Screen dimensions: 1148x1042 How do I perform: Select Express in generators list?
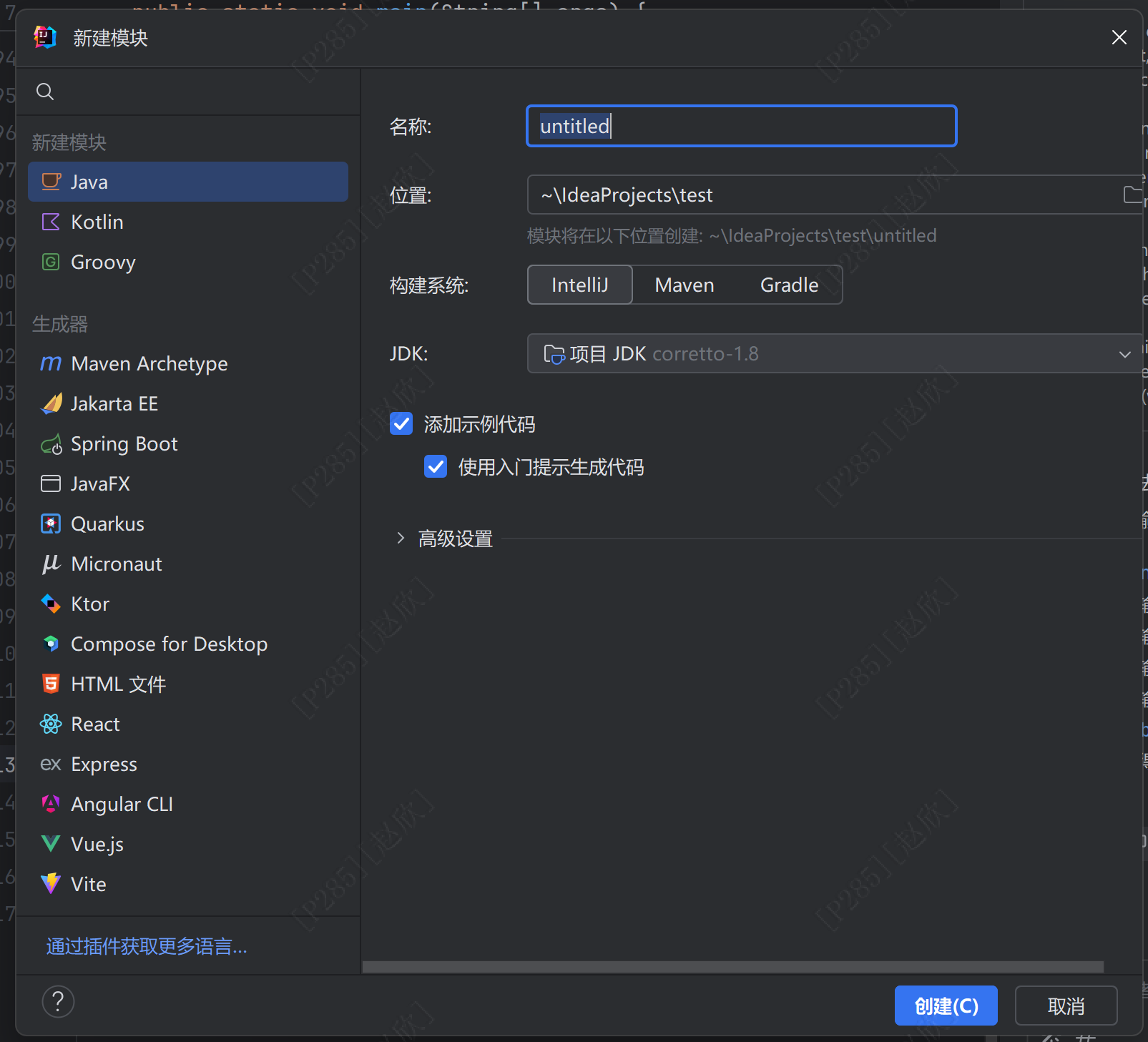(x=188, y=764)
